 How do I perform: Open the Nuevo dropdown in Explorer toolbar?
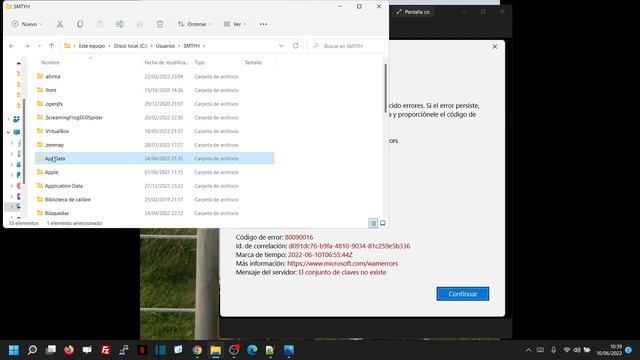tap(27, 24)
